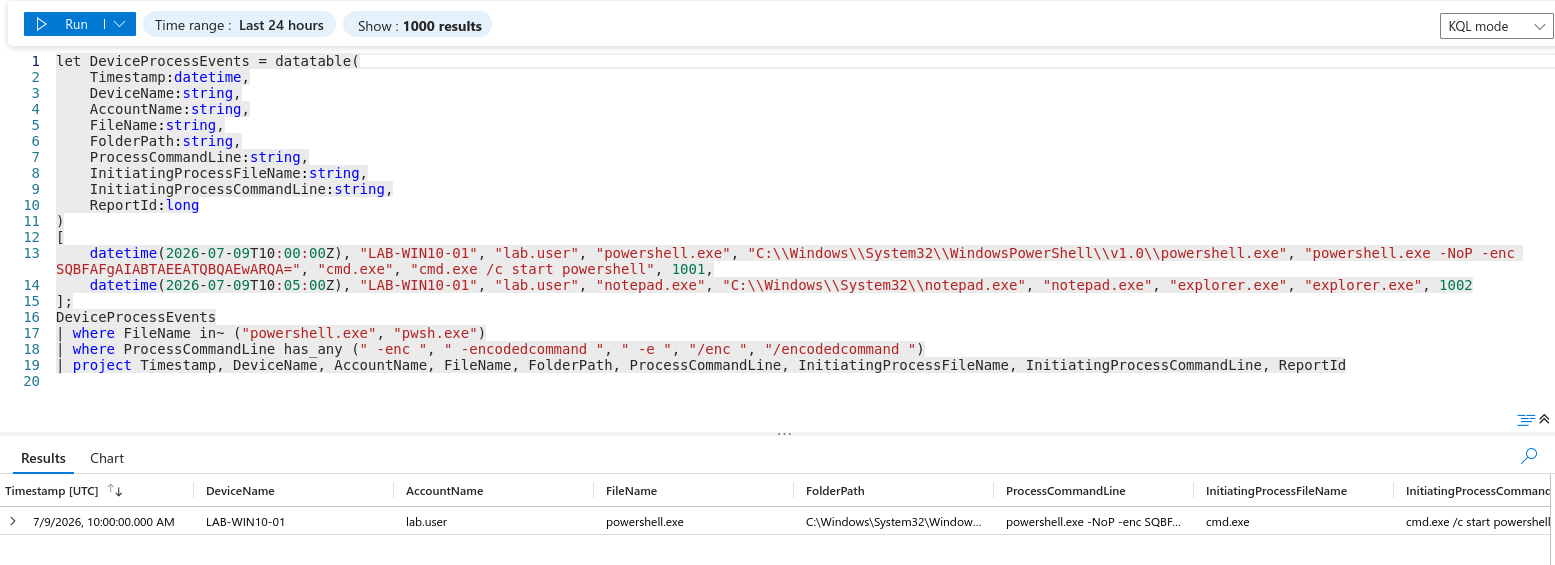Select the lab.user result cell

(x=426, y=522)
